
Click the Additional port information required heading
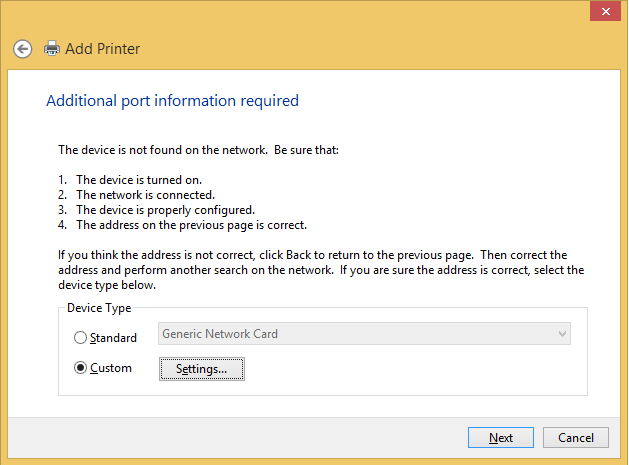click(172, 101)
